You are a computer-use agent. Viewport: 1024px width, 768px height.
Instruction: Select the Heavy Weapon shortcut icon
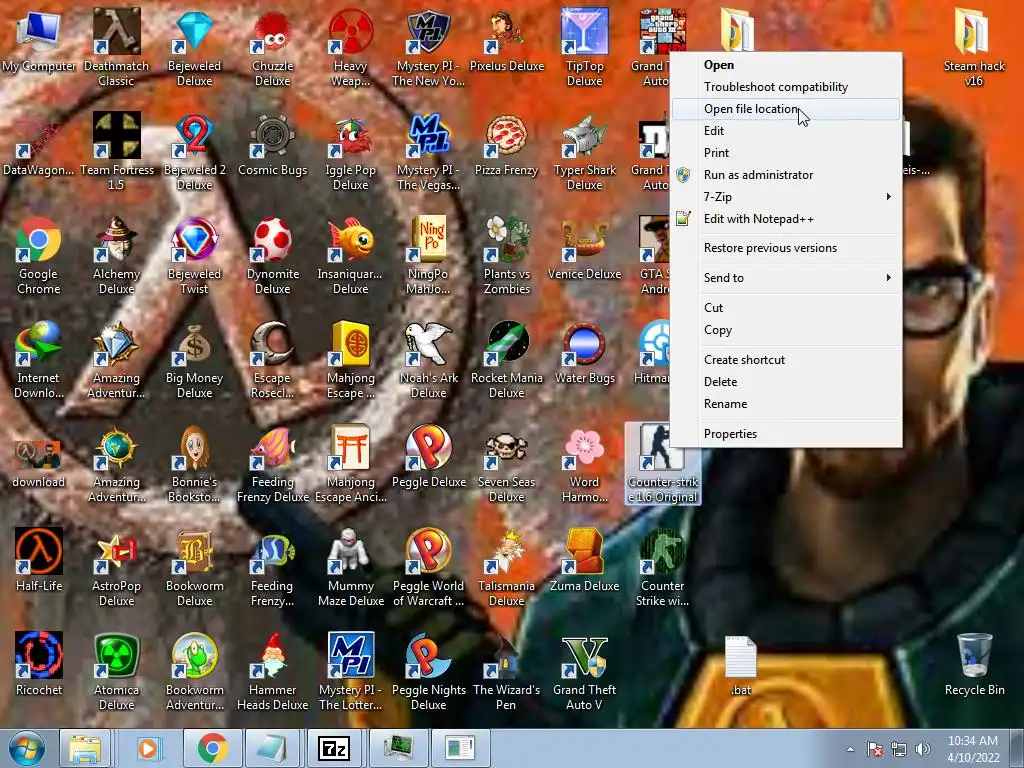click(351, 31)
